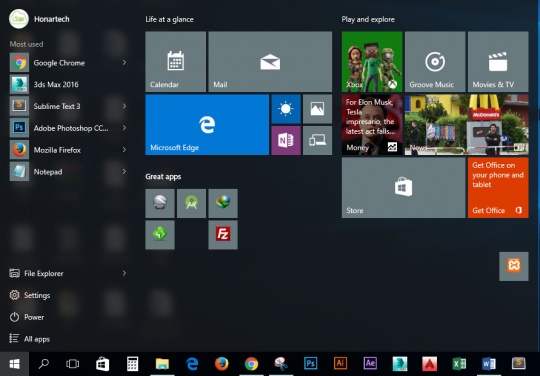Open the Internet Download Manager tile
The image size is (540, 376).
click(223, 203)
